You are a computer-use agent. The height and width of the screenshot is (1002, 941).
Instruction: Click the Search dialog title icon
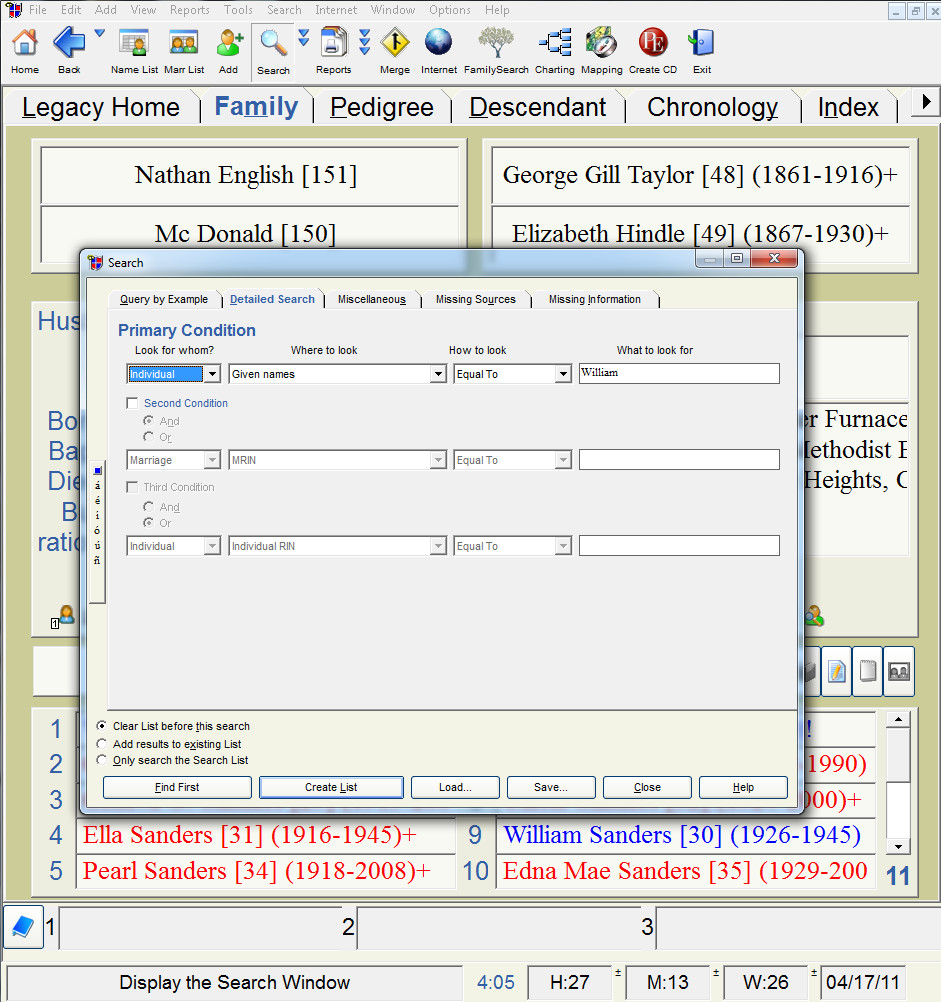[95, 263]
